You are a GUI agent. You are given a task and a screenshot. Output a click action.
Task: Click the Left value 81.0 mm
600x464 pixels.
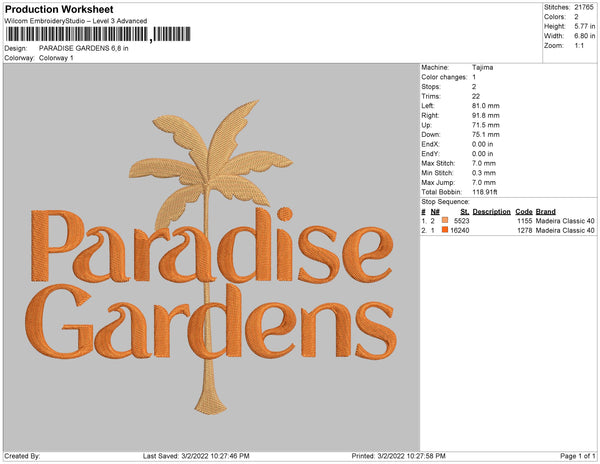click(x=486, y=106)
